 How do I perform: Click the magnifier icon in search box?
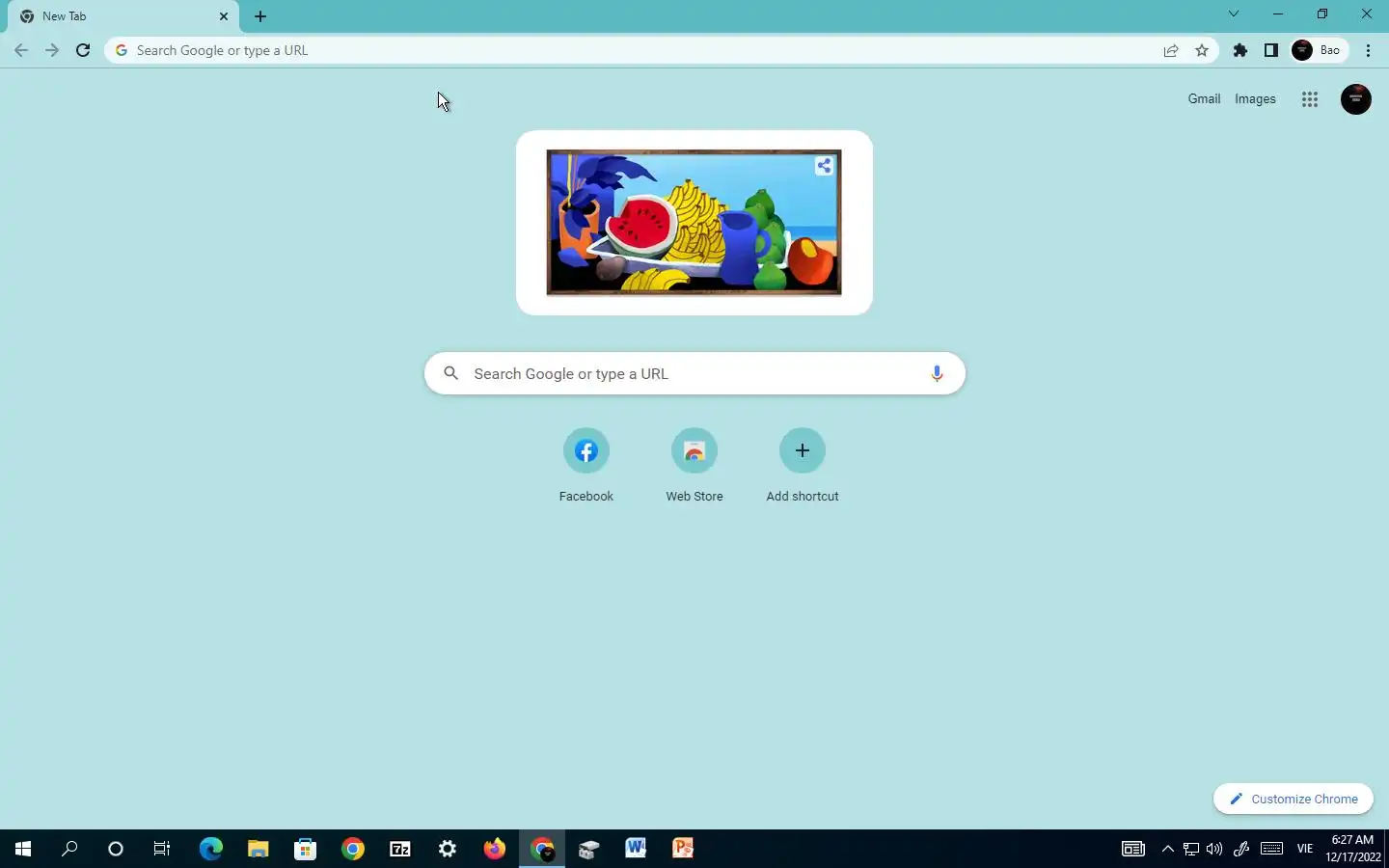(x=450, y=374)
